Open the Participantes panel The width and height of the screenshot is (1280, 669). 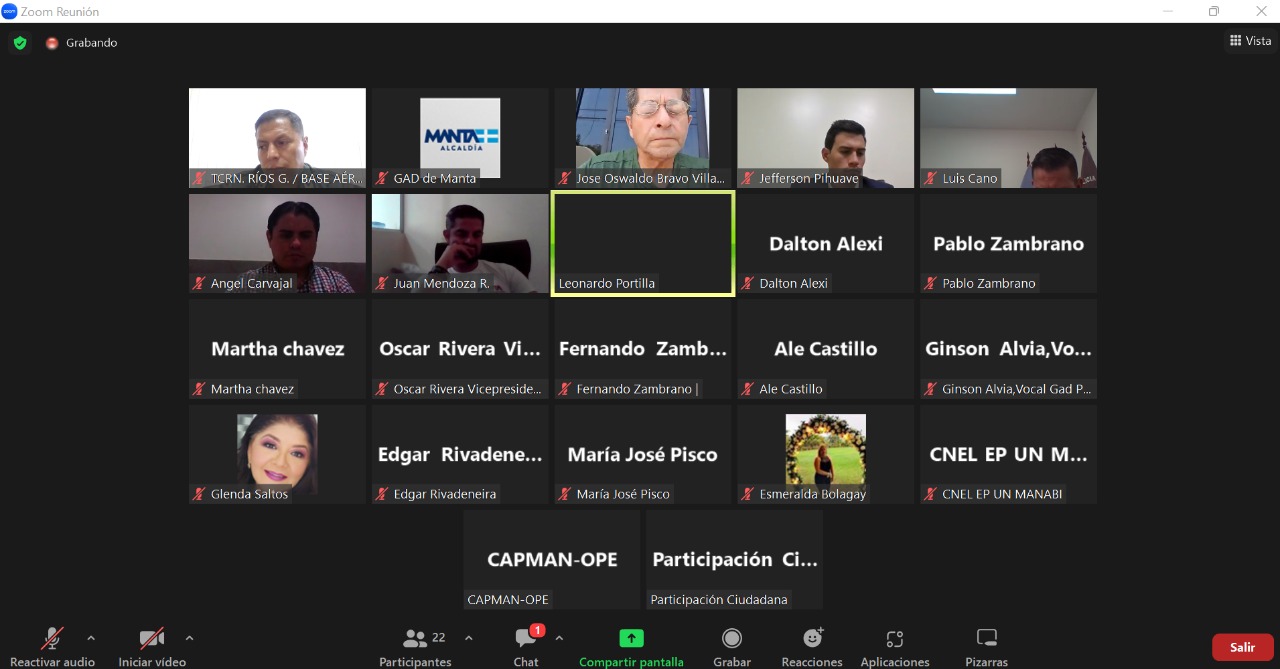coord(416,646)
